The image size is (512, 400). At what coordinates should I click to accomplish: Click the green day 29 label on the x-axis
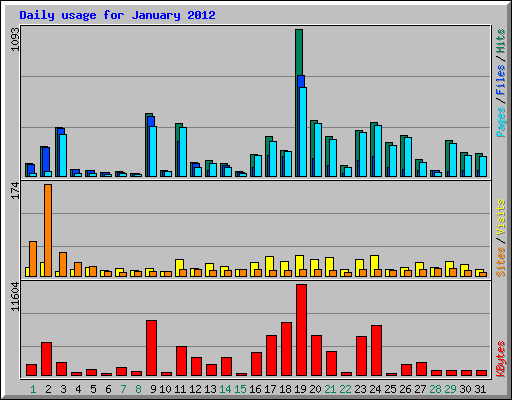tap(450, 389)
